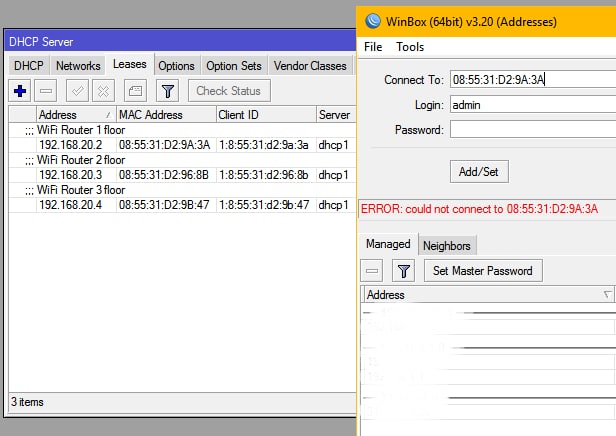616x436 pixels.
Task: Click the Enable checkmark icon in DHCP toolbar
Action: [77, 91]
